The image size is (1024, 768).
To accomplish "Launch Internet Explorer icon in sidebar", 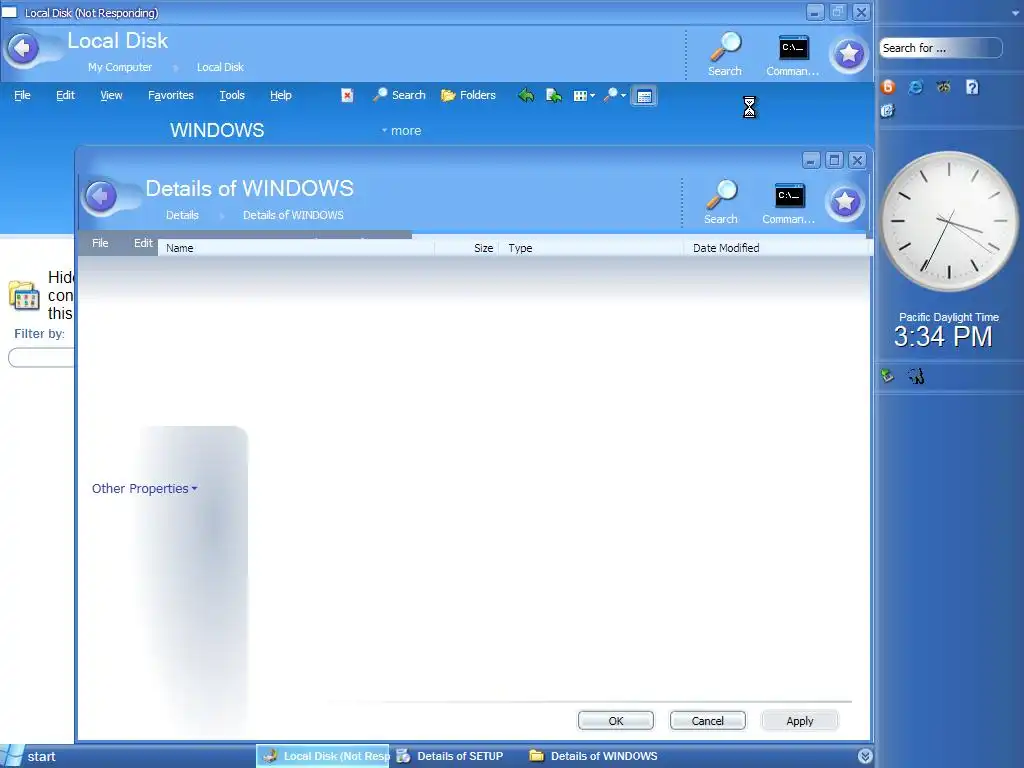I will point(916,87).
